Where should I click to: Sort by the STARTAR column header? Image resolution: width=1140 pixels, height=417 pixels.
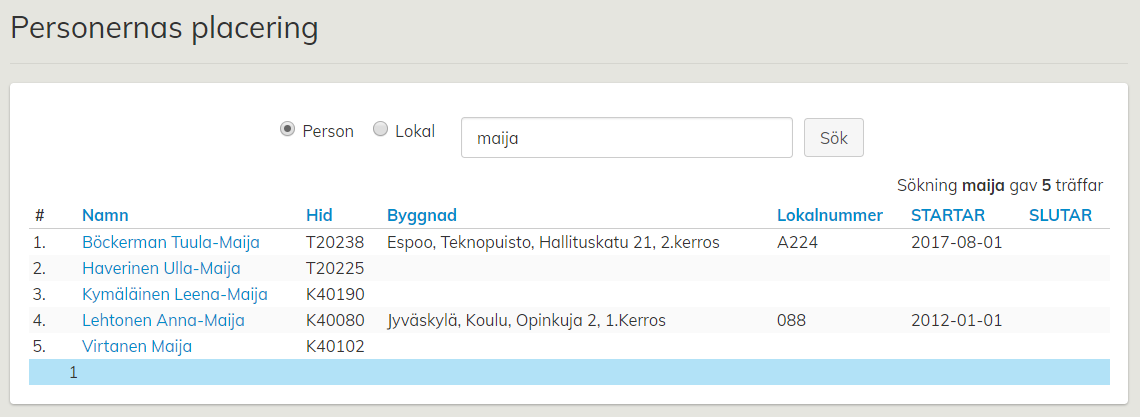(947, 215)
